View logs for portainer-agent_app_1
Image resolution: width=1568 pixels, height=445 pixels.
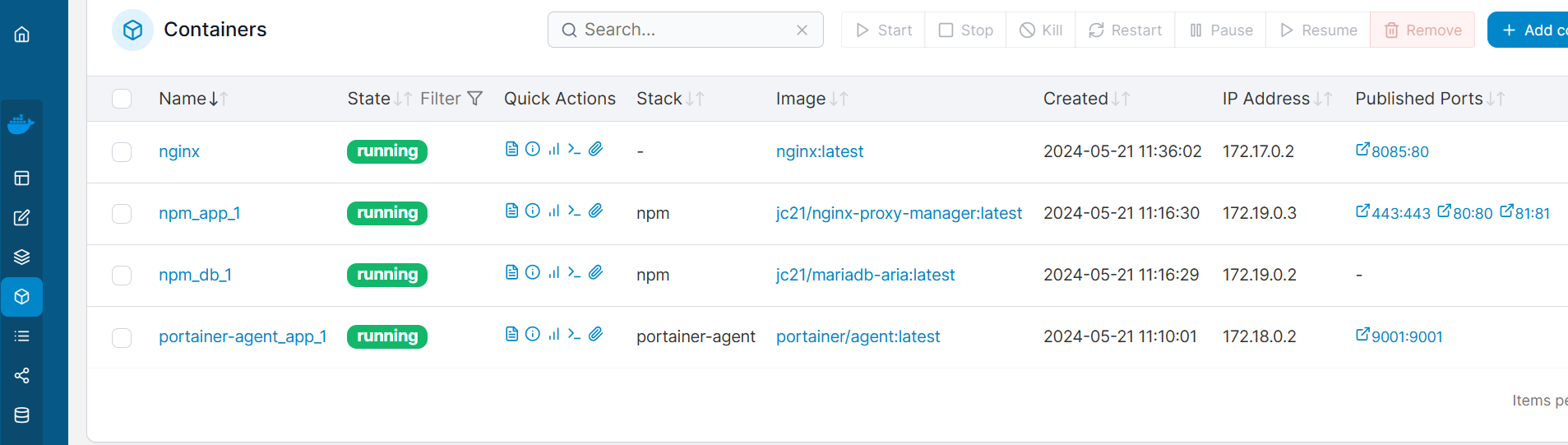511,334
